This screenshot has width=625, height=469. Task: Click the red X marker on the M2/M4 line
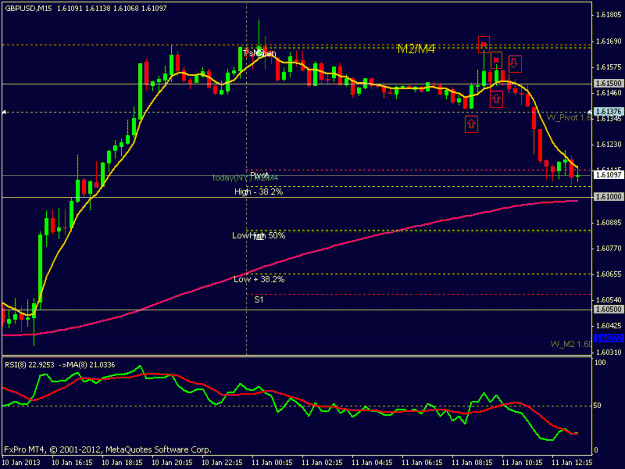484,45
